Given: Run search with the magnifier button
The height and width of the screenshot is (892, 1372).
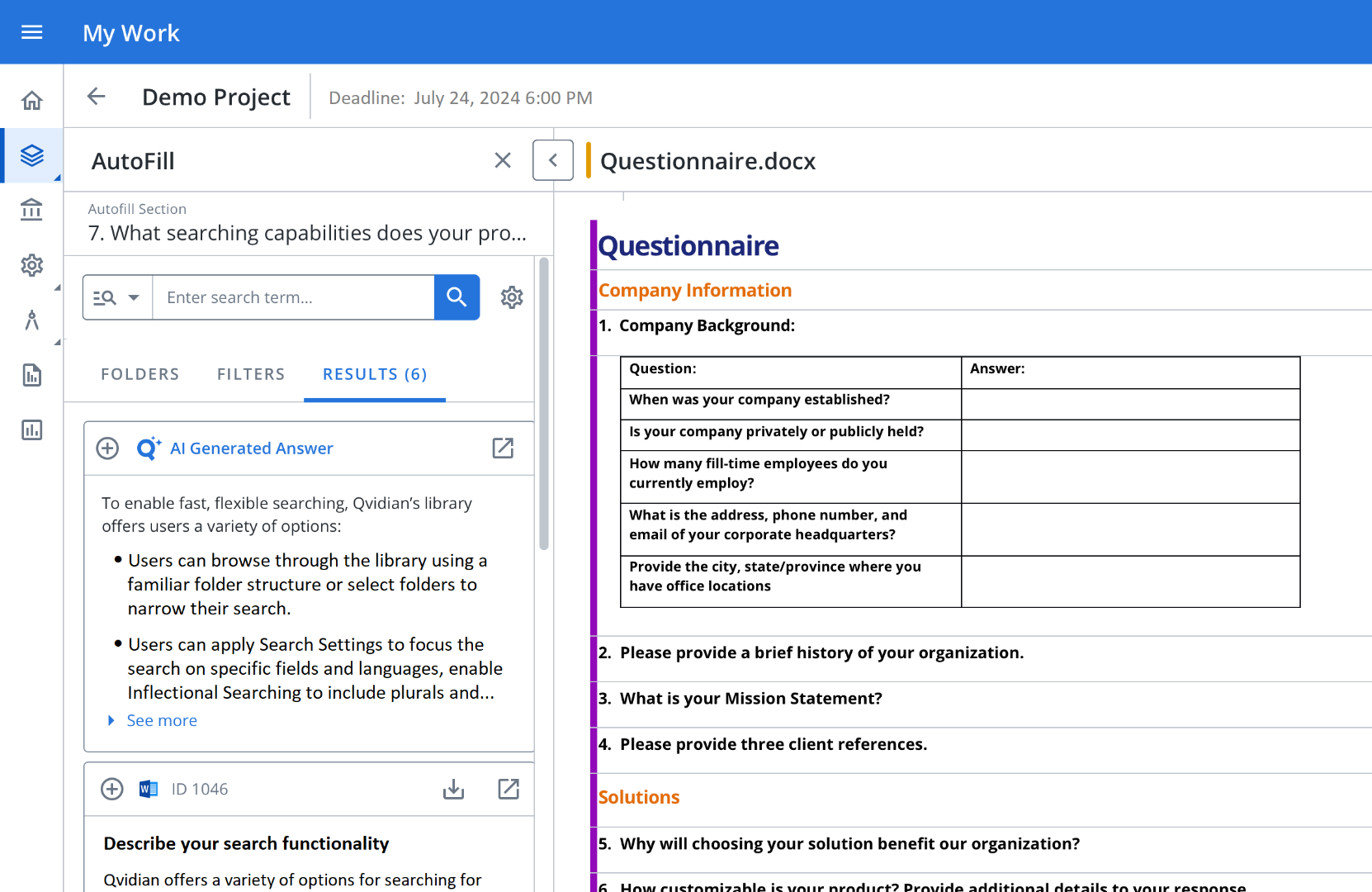Looking at the screenshot, I should pyautogui.click(x=457, y=297).
